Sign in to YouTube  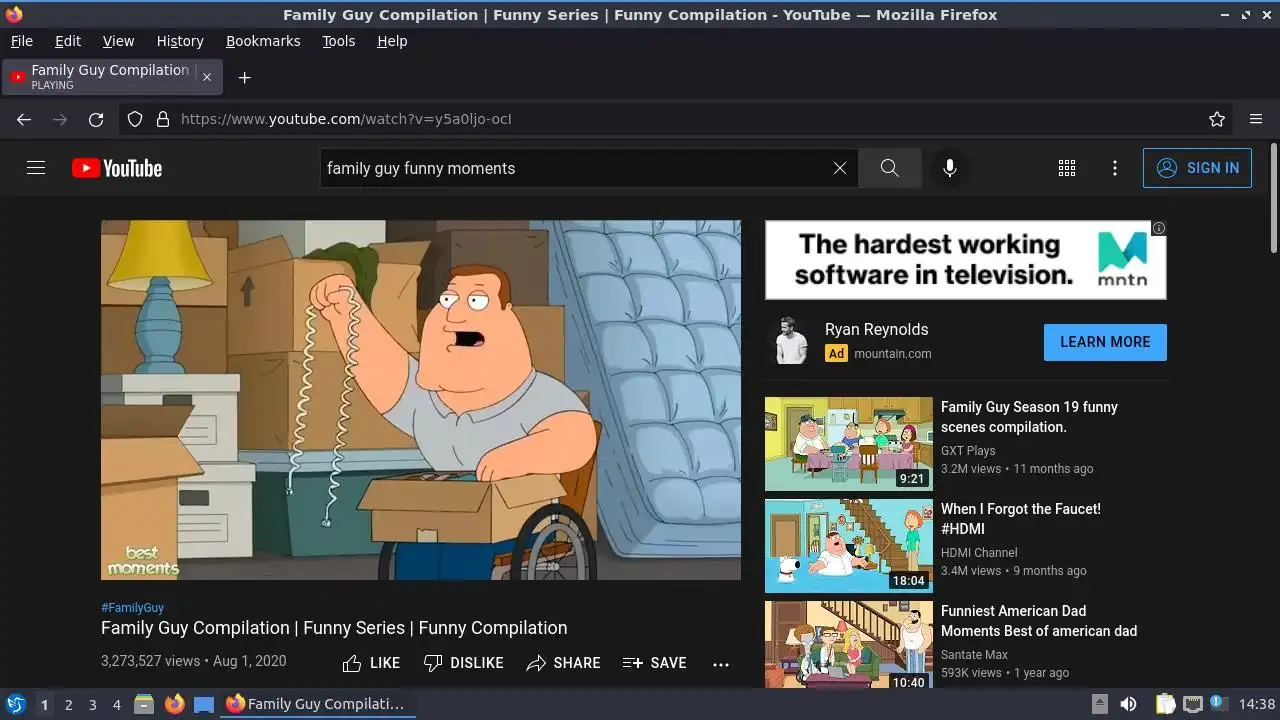[x=1197, y=168]
